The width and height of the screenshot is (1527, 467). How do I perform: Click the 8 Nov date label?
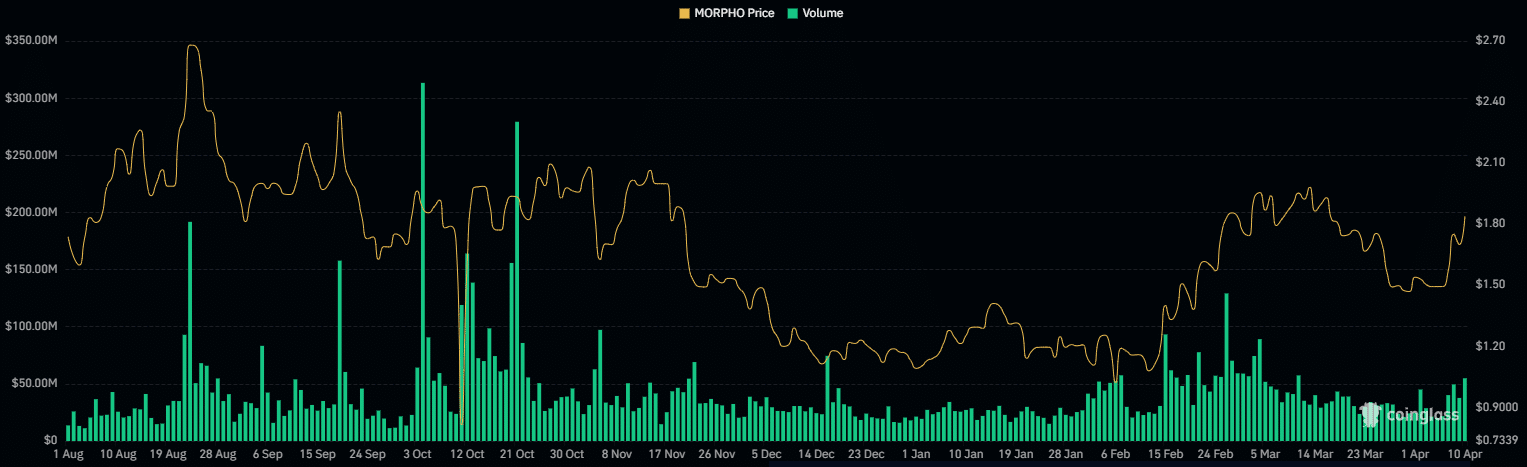pyautogui.click(x=617, y=454)
